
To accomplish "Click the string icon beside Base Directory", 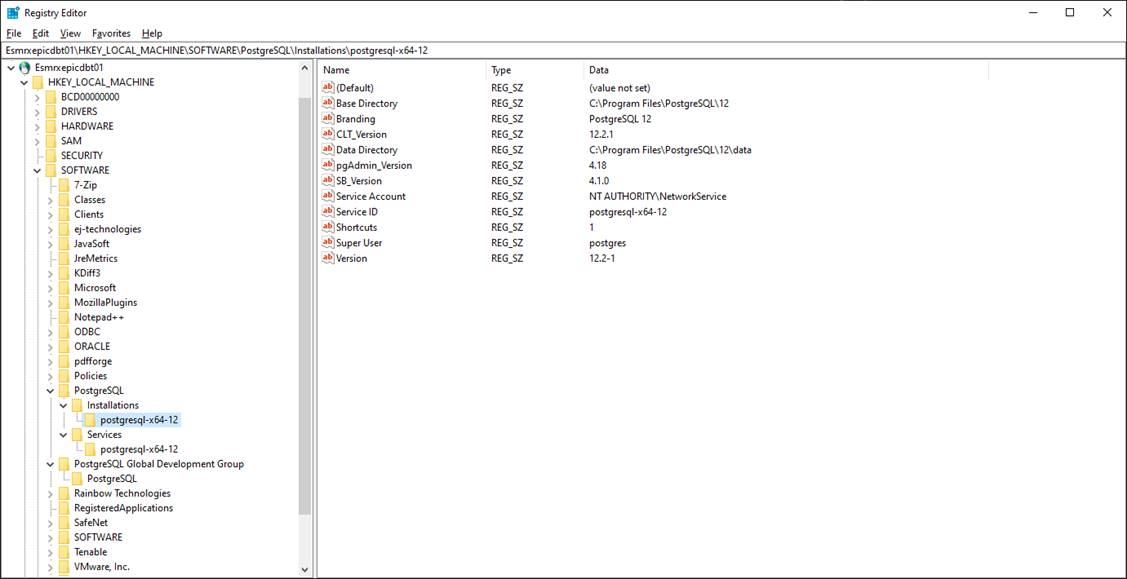I will [x=328, y=103].
